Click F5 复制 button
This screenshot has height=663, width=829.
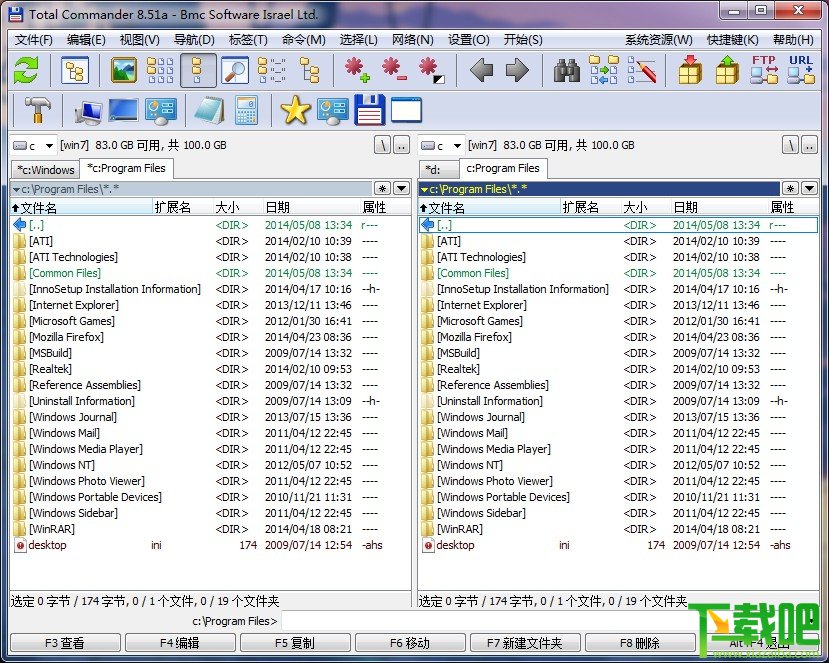295,643
